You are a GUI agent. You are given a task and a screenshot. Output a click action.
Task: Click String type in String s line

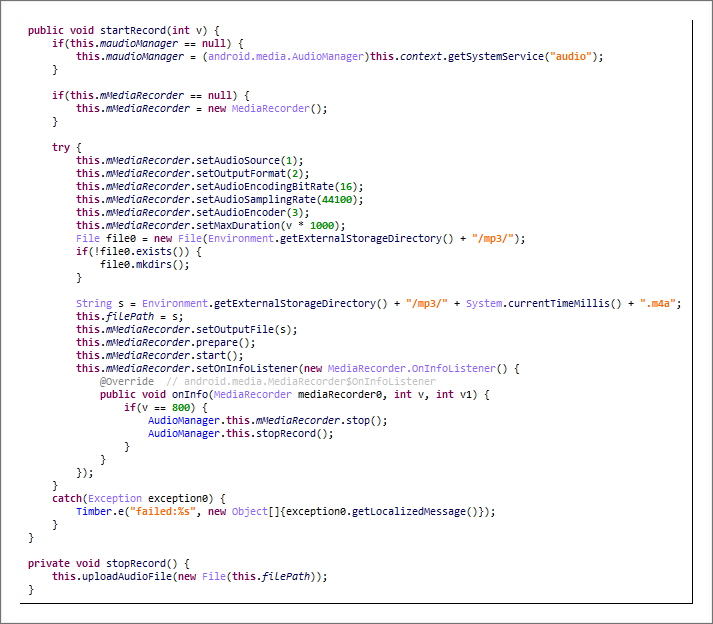point(94,303)
